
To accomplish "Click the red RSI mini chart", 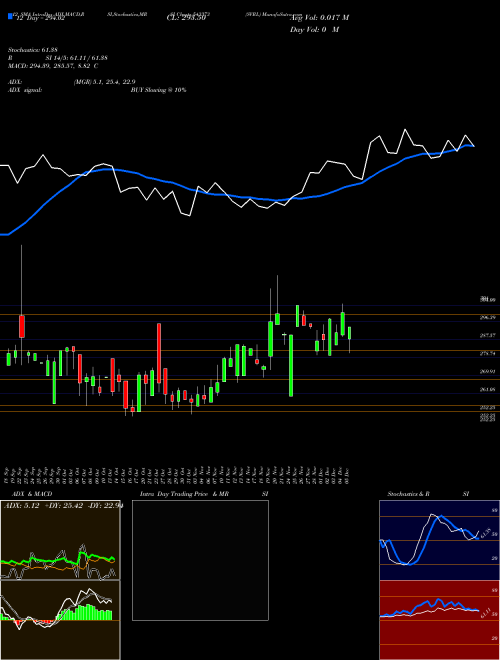I will coord(439,620).
